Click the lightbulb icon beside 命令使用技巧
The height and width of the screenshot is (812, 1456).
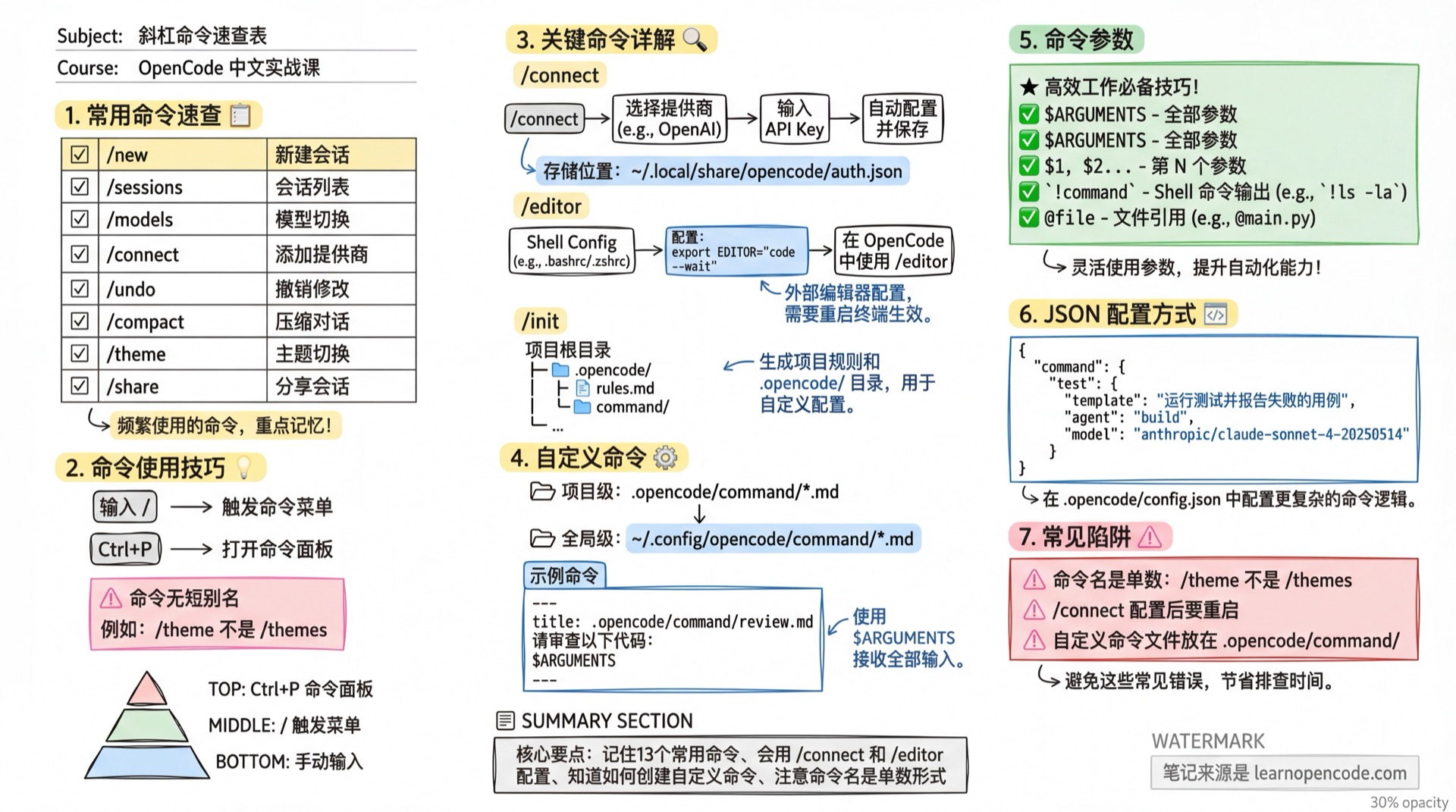(x=242, y=466)
